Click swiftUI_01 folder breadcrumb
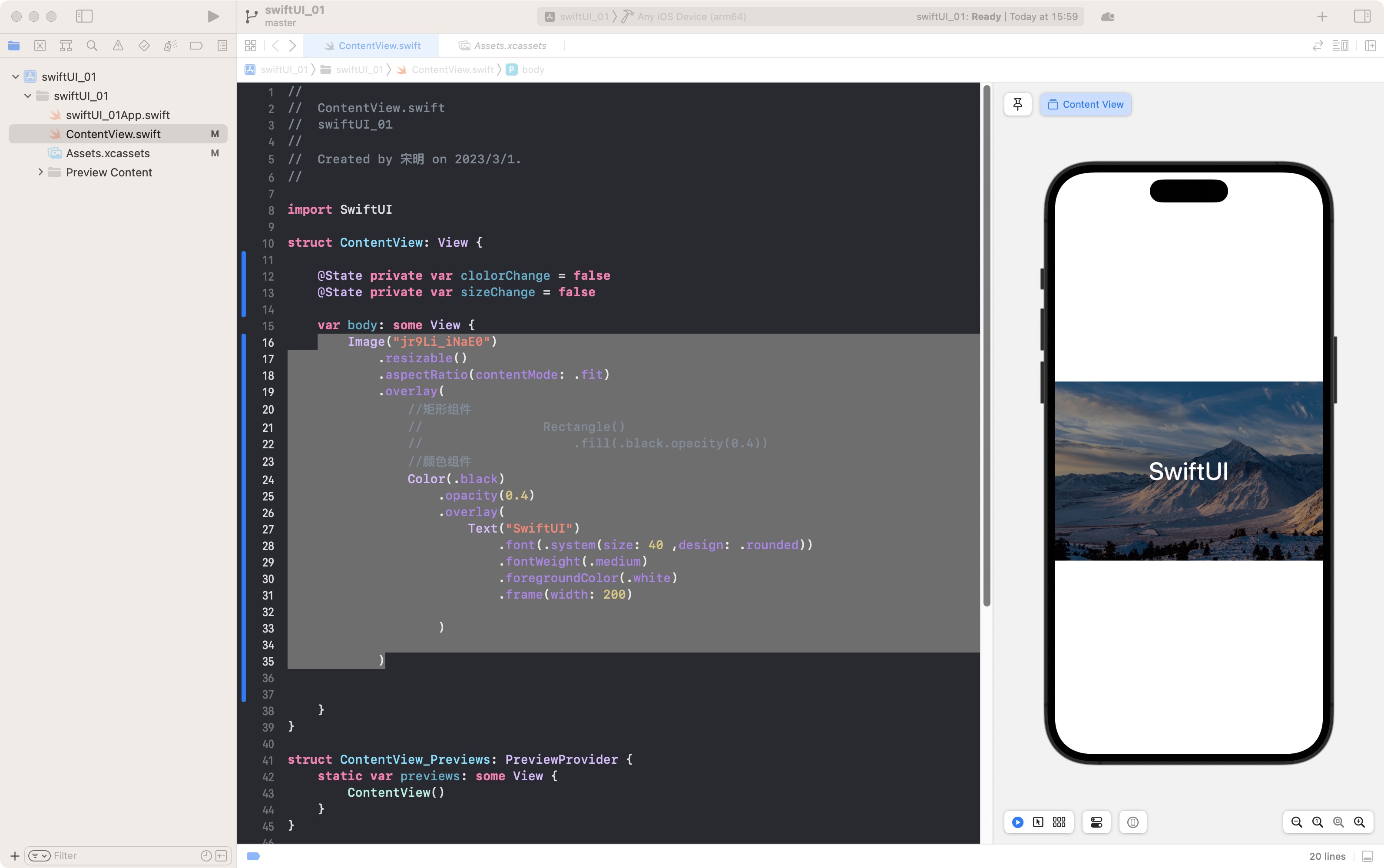This screenshot has width=1384, height=868. pos(352,70)
